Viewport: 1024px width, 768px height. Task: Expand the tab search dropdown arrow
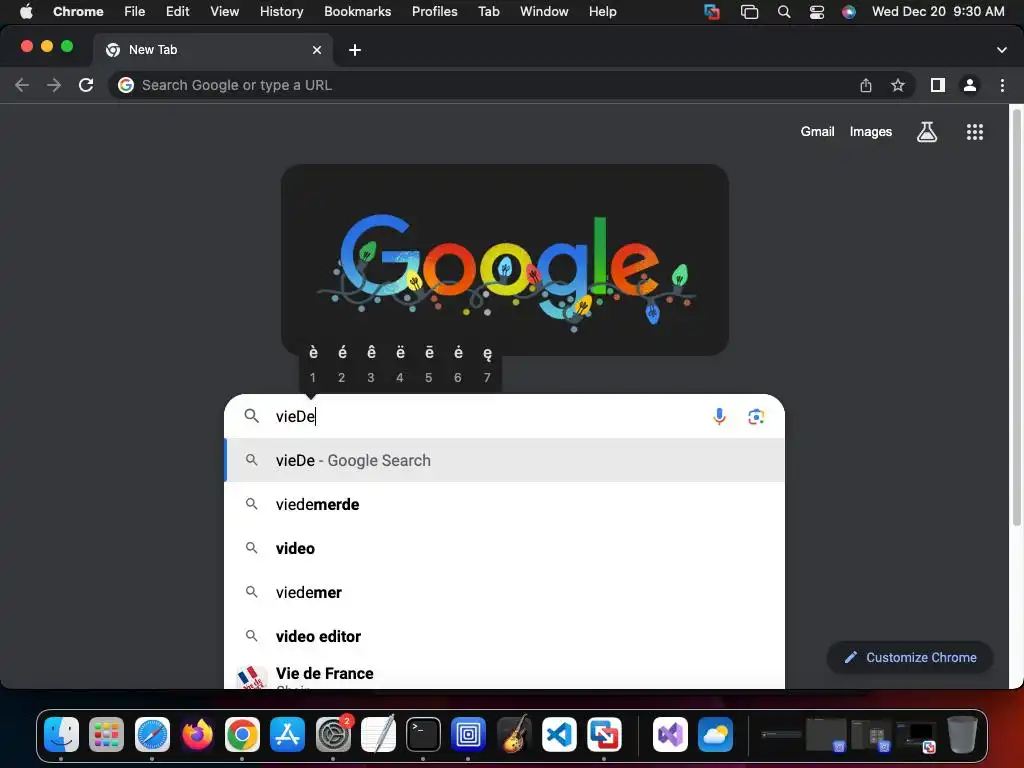tap(1001, 50)
